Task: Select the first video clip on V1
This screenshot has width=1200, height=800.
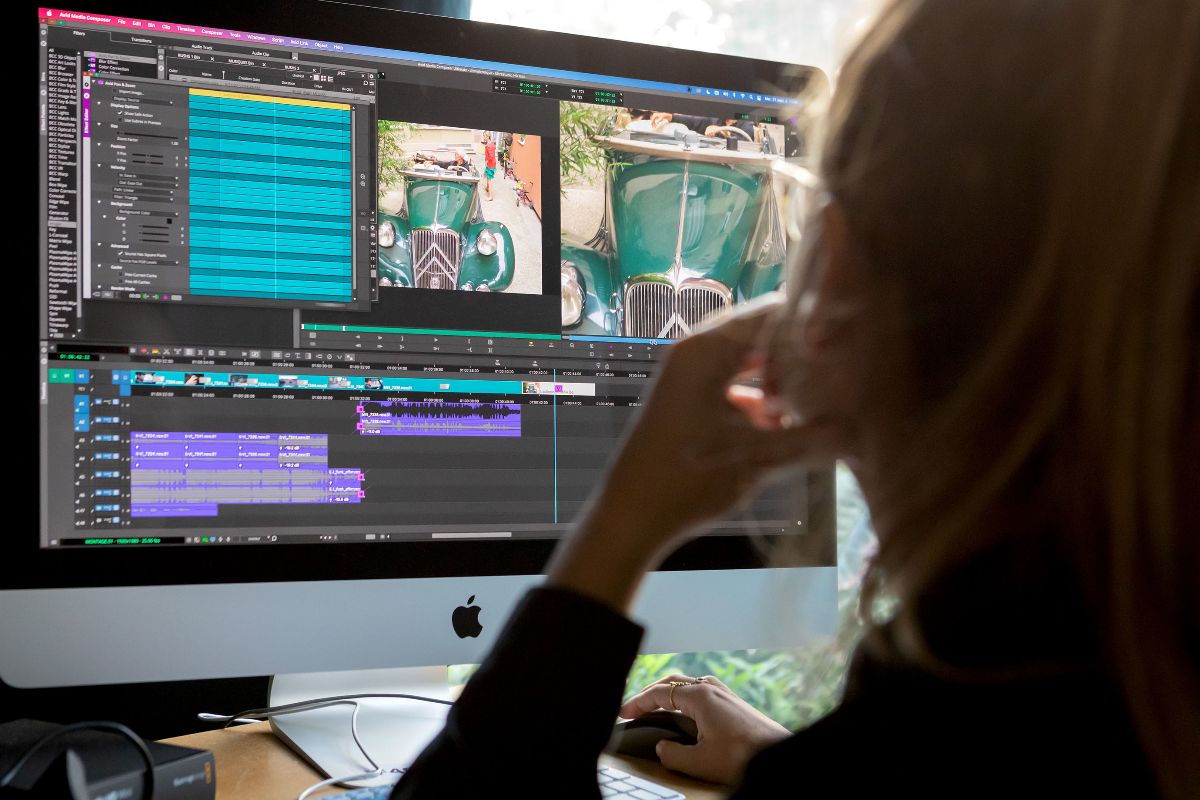Action: coord(158,378)
